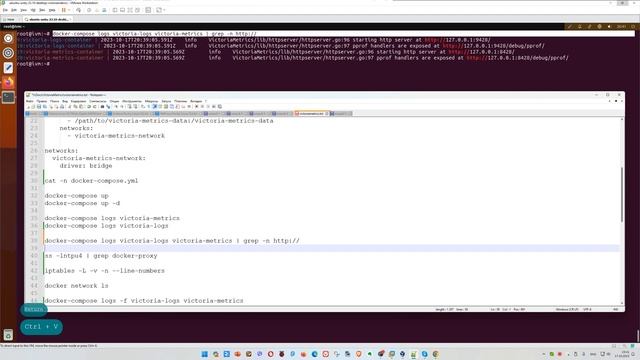Click the Replace icon in Notepad++ toolbar
640x360 pixels.
pos(109,107)
